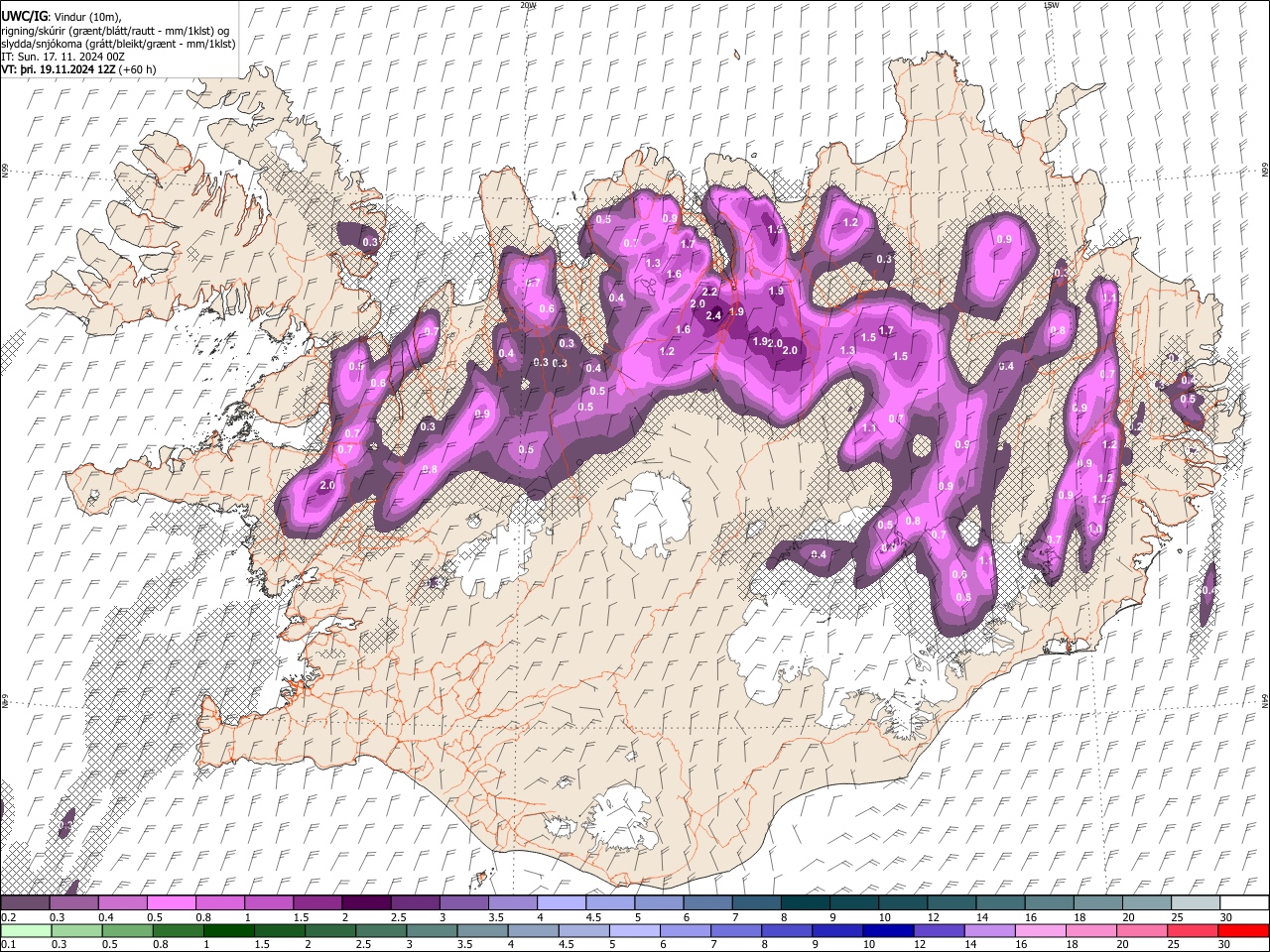Click the 7–8 blue lower legend swatch
Viewport: 1270px width, 952px height.
point(735,930)
